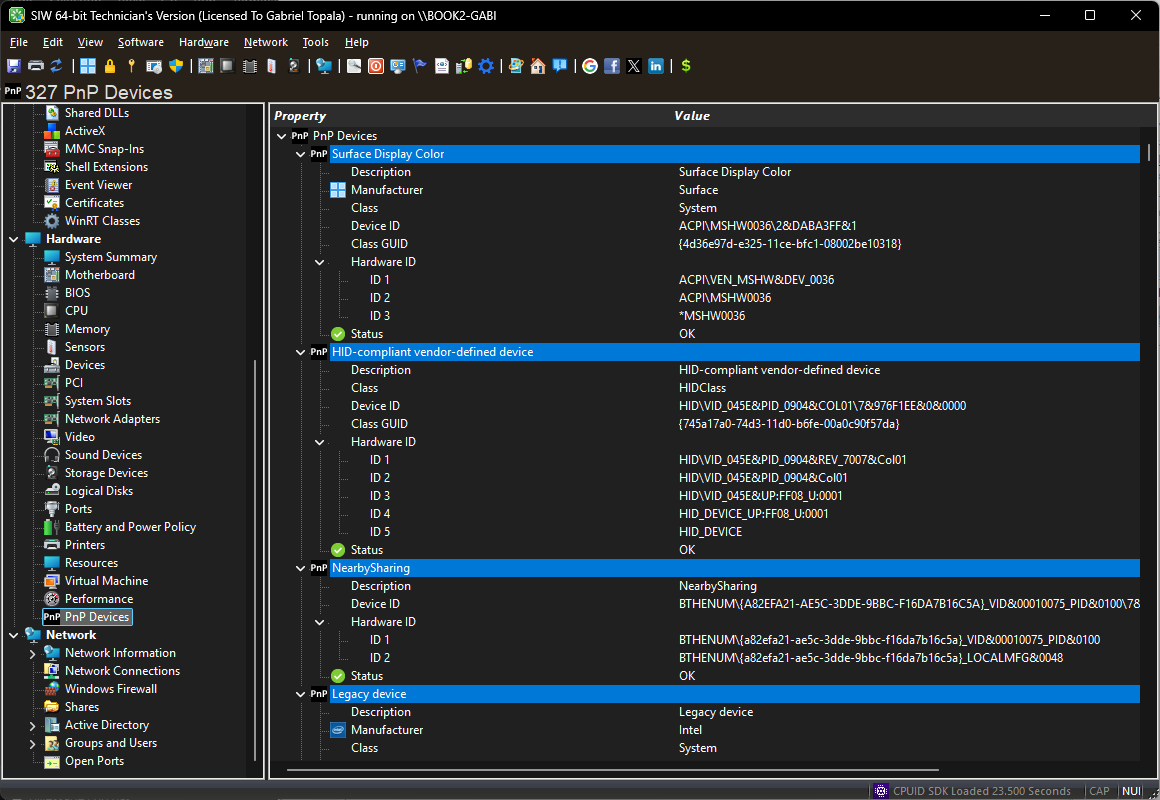
Task: Click the Save icon in the toolbar
Action: coord(14,66)
